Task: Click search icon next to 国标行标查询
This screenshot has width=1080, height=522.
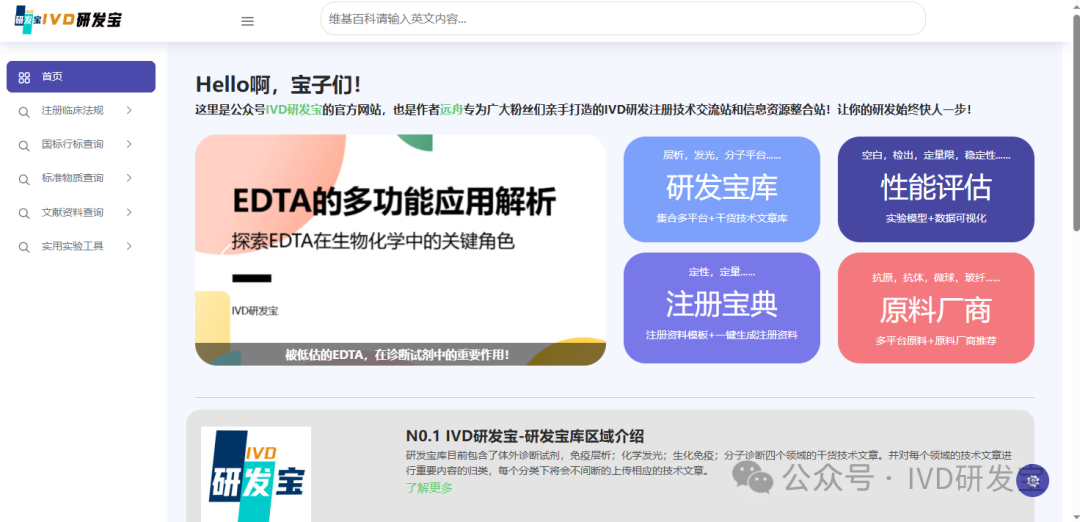Action: pos(24,145)
